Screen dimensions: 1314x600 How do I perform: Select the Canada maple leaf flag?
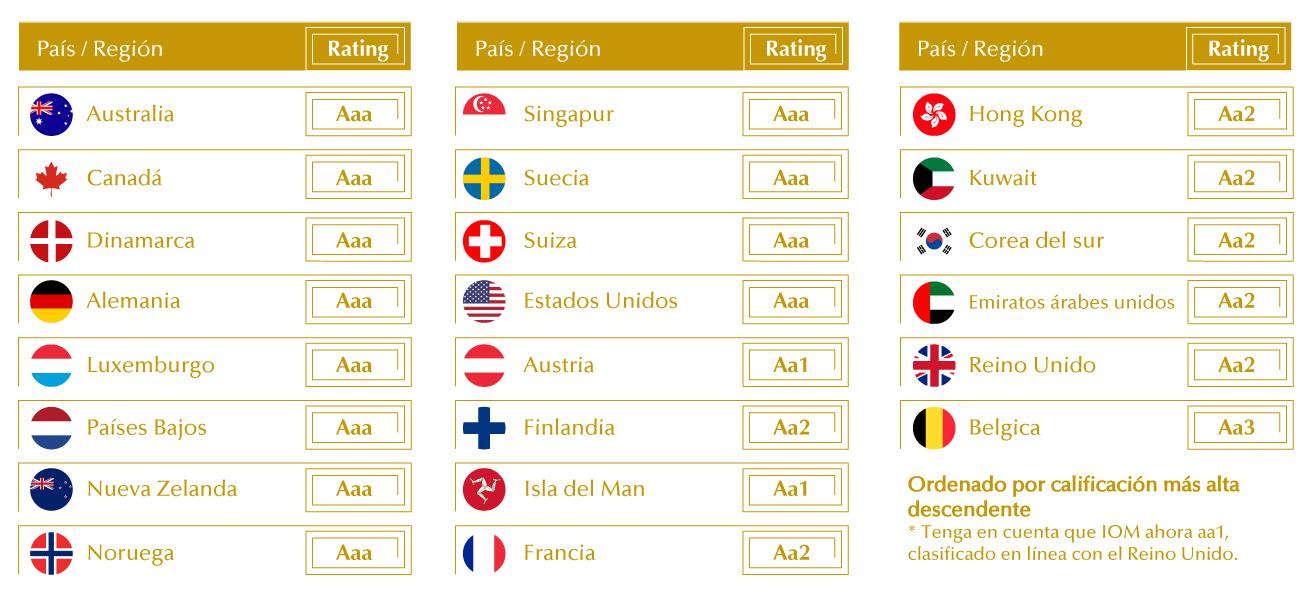click(51, 178)
